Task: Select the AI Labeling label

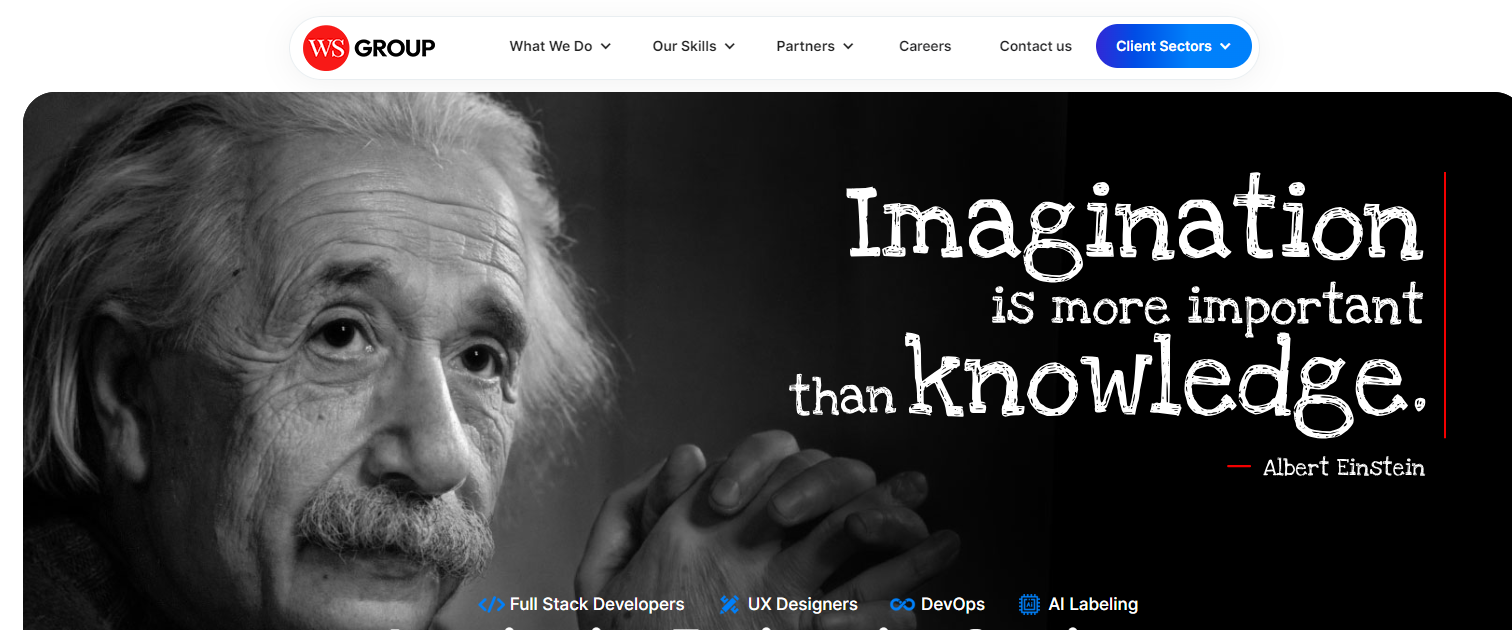Action: 1093,604
